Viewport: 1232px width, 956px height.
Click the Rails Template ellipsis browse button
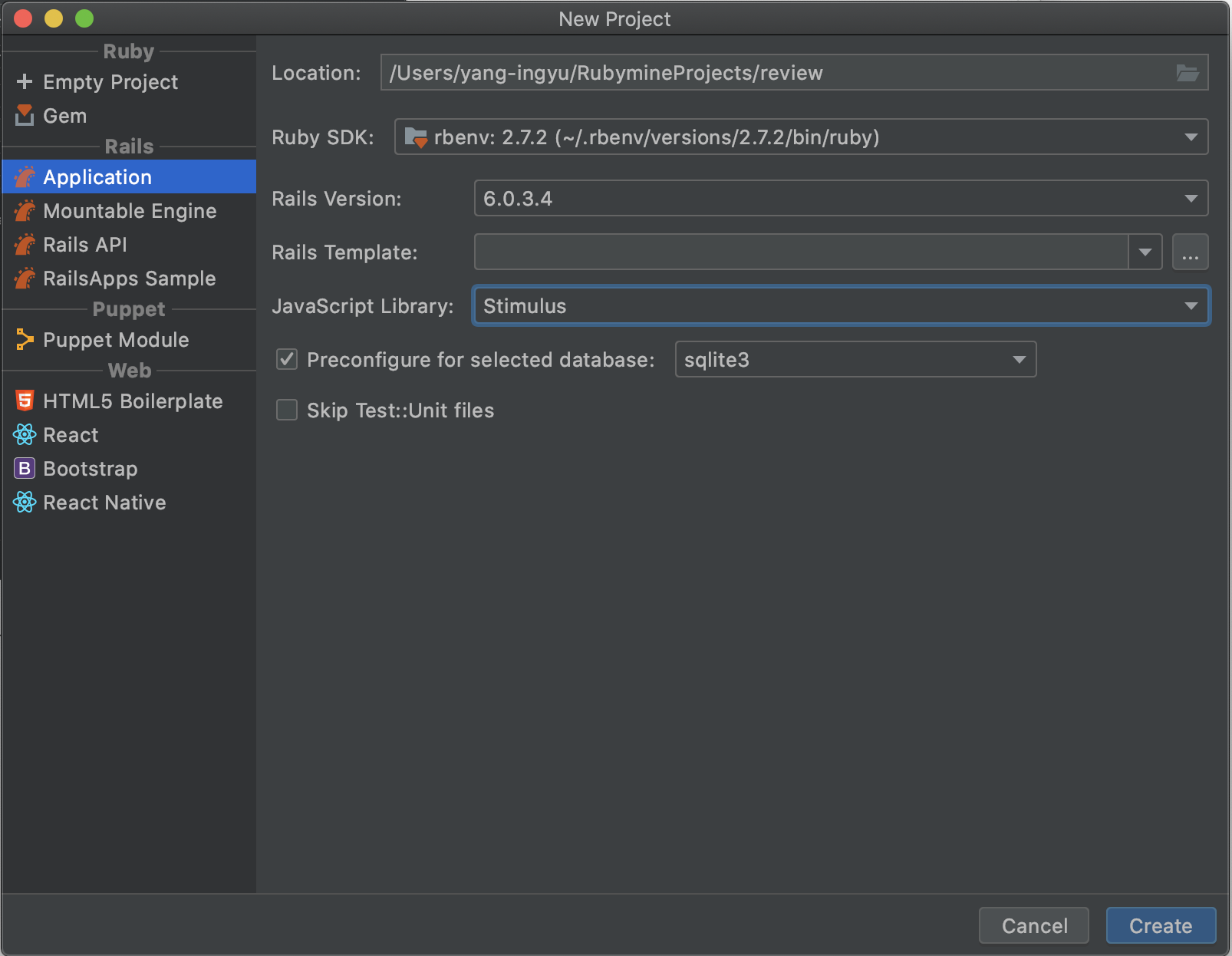1190,252
